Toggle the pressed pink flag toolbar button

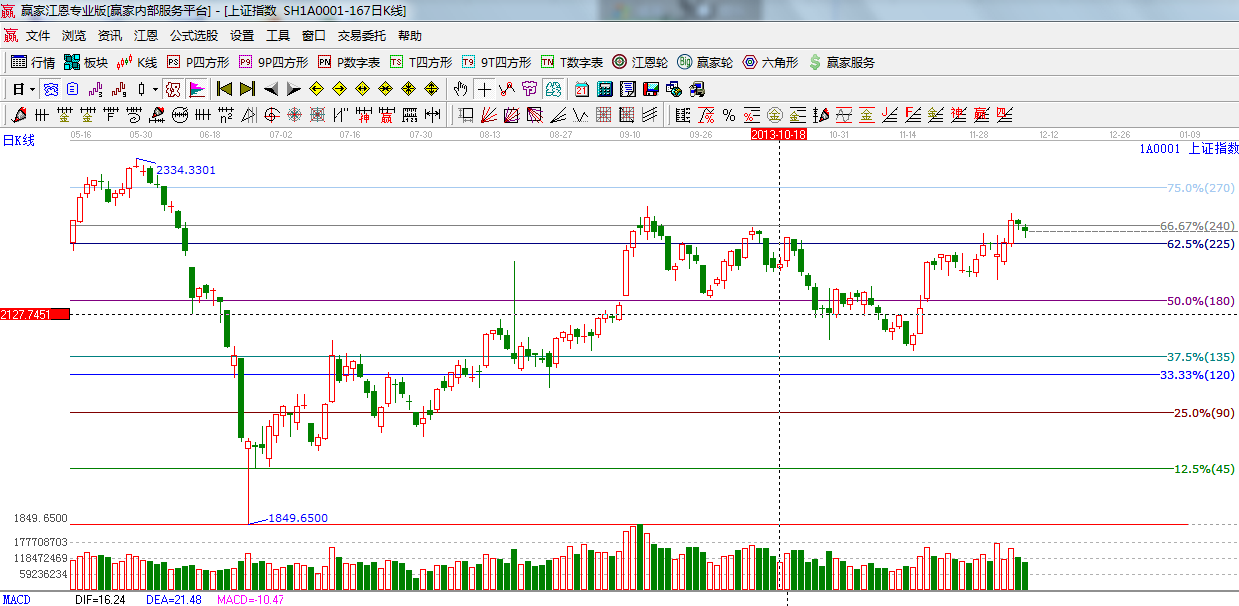196,89
